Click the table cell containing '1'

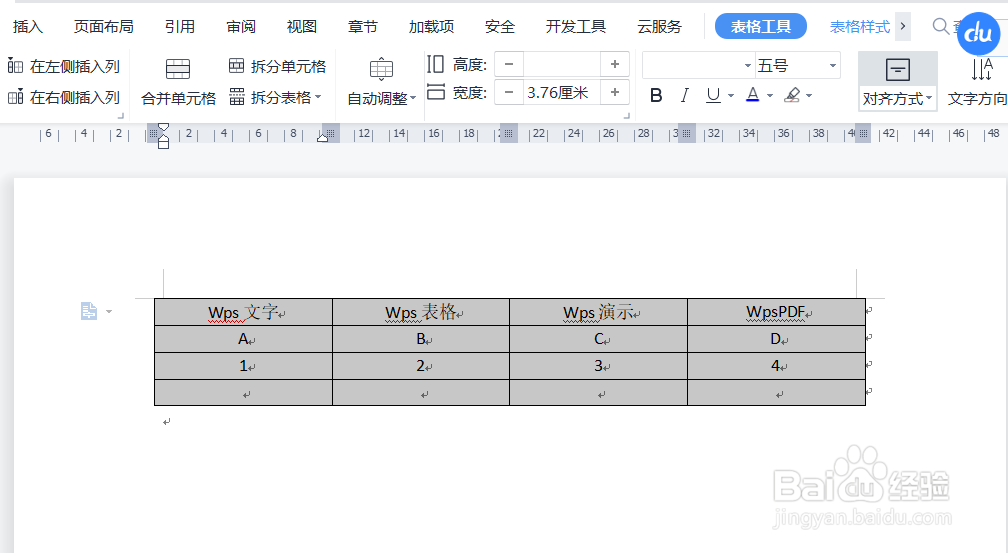pos(244,366)
